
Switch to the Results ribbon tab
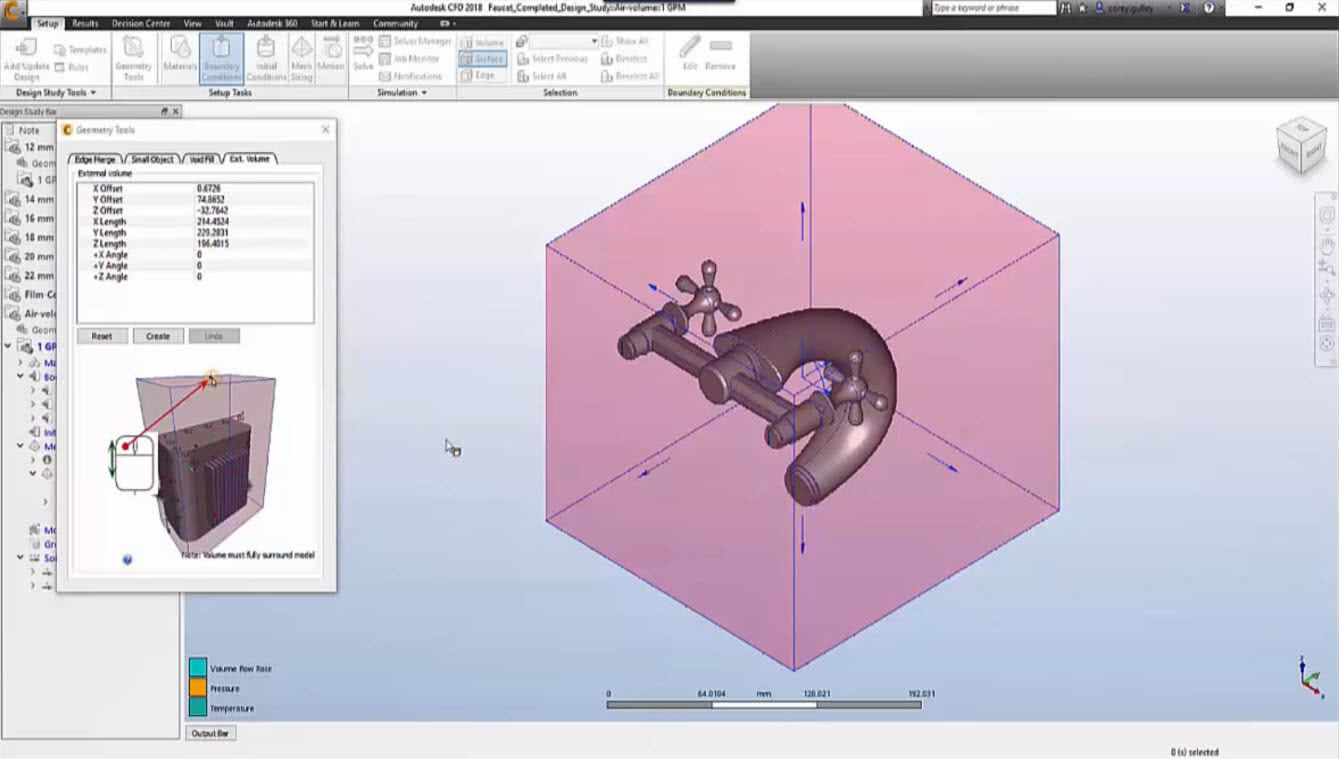coord(85,23)
